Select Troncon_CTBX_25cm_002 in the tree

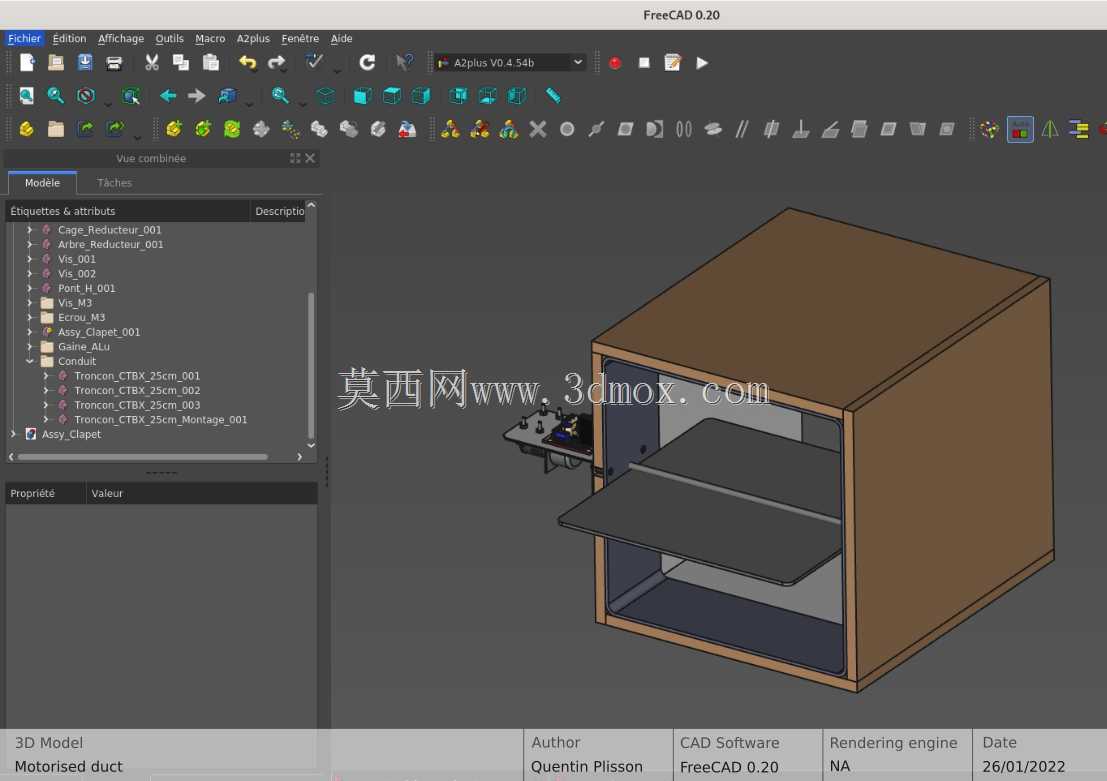point(137,390)
